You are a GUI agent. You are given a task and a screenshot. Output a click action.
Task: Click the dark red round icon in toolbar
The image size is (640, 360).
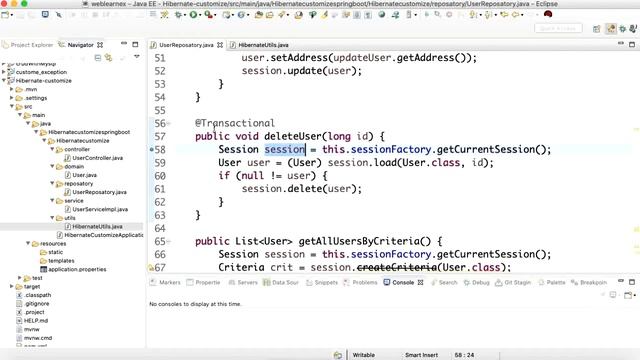pos(548,14)
